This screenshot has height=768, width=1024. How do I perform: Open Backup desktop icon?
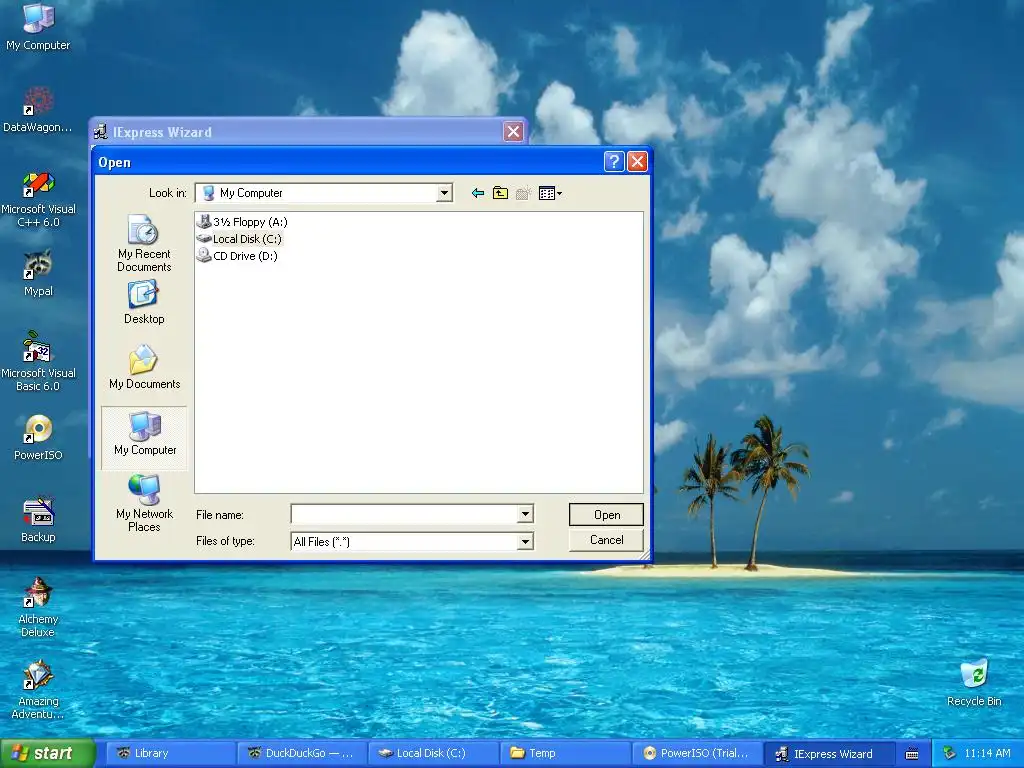pyautogui.click(x=38, y=519)
